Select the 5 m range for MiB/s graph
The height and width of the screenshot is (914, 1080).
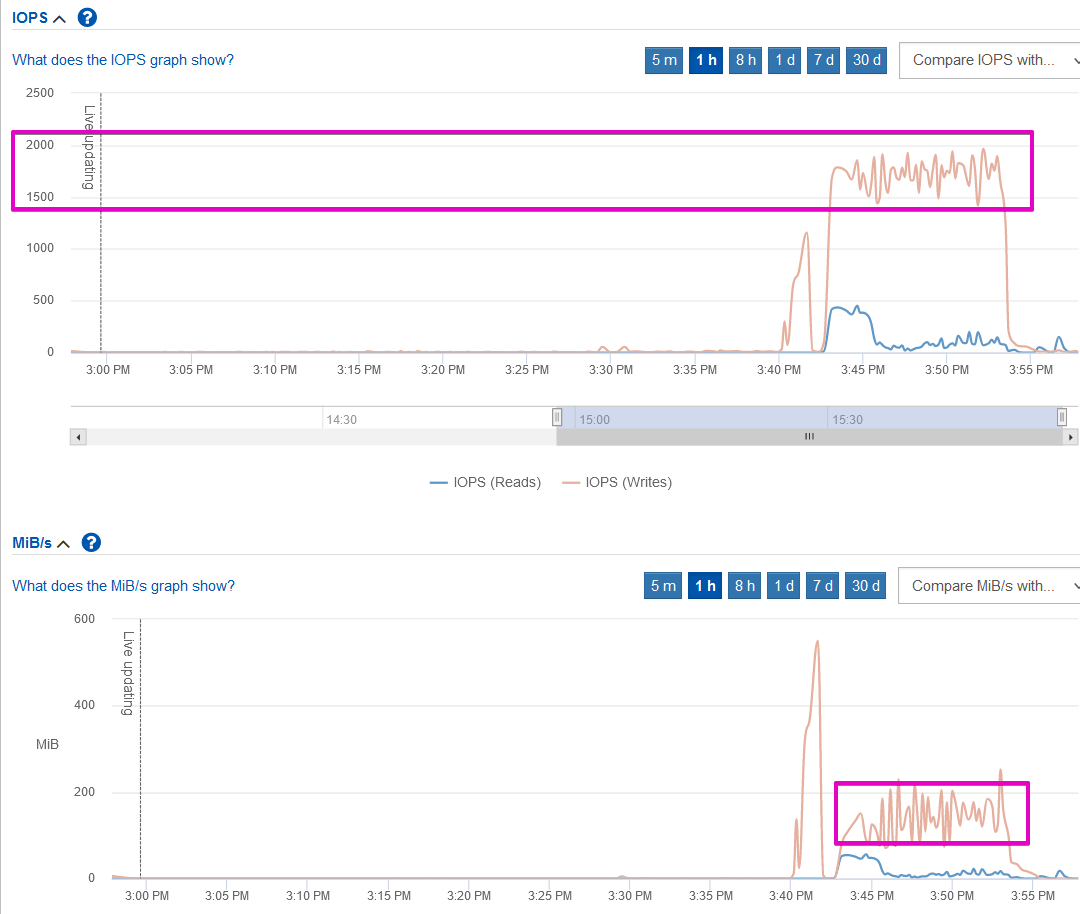pyautogui.click(x=663, y=585)
